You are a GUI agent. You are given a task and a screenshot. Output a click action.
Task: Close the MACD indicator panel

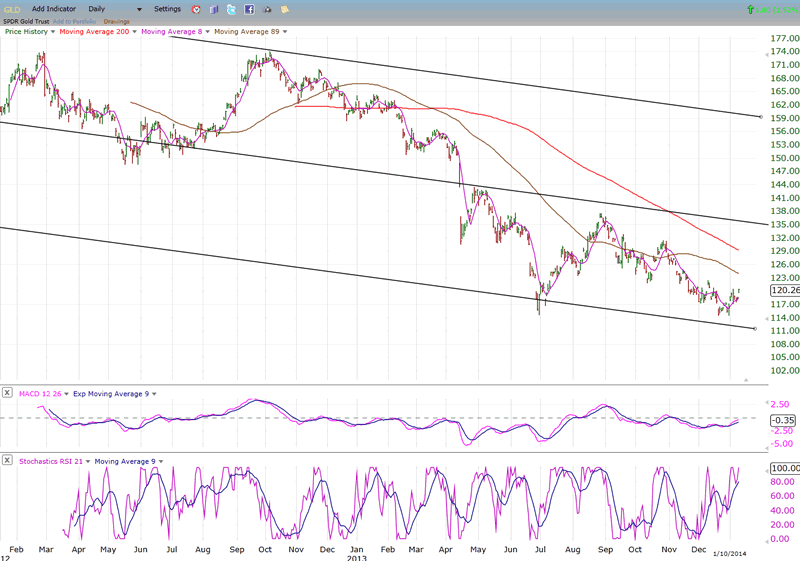click(x=8, y=394)
